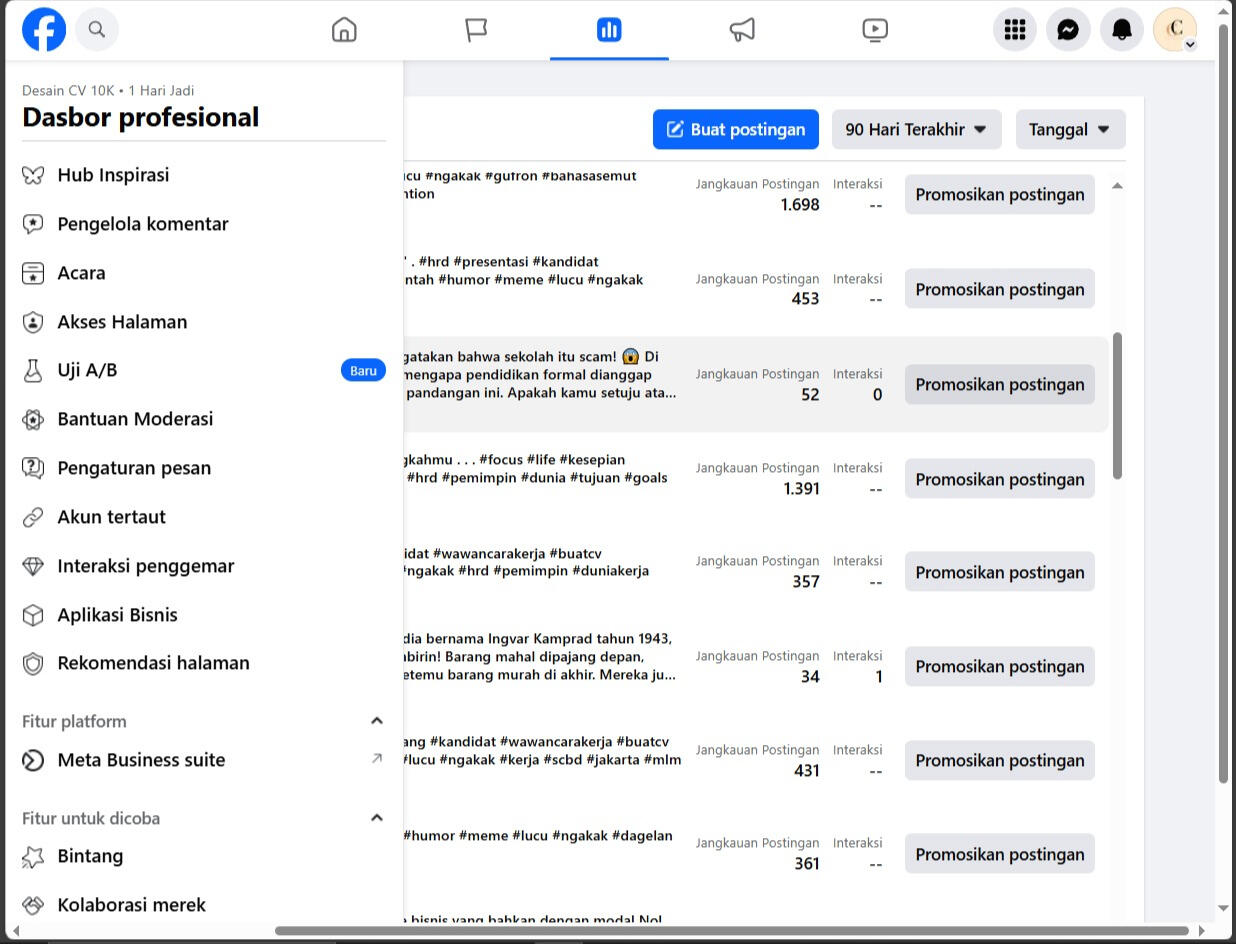
Task: Open the notifications bell icon
Action: (x=1122, y=30)
